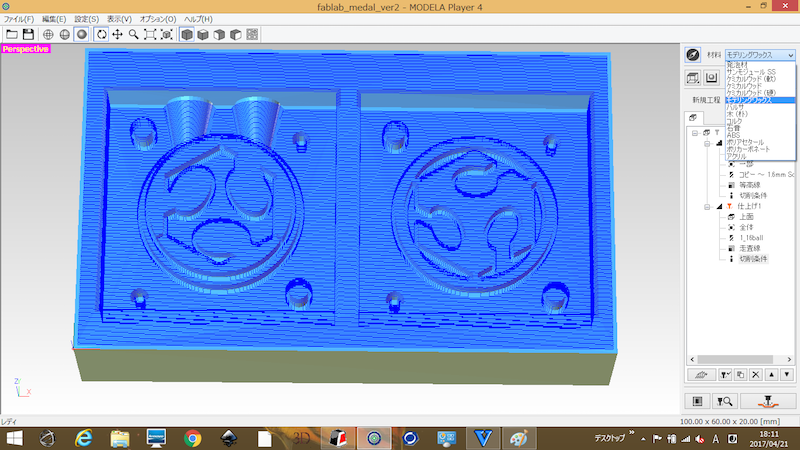Select the 仕上げ1 process in the tree
The image size is (800, 450).
(749, 206)
